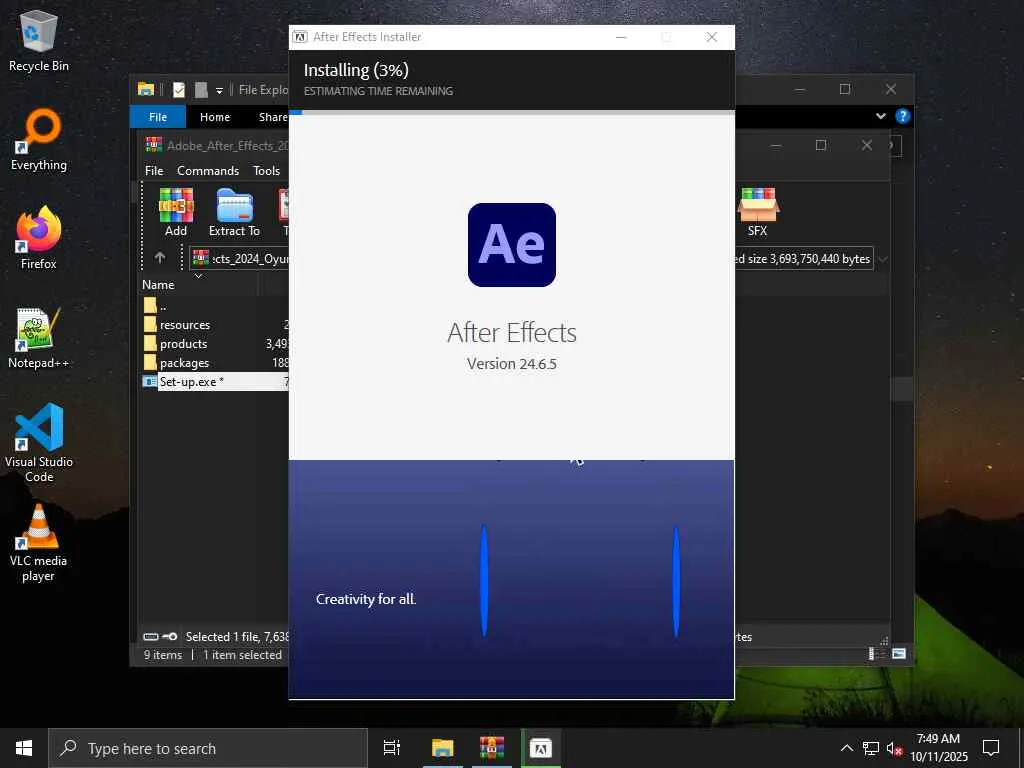
Task: Open Task View on the taskbar
Action: [392, 748]
